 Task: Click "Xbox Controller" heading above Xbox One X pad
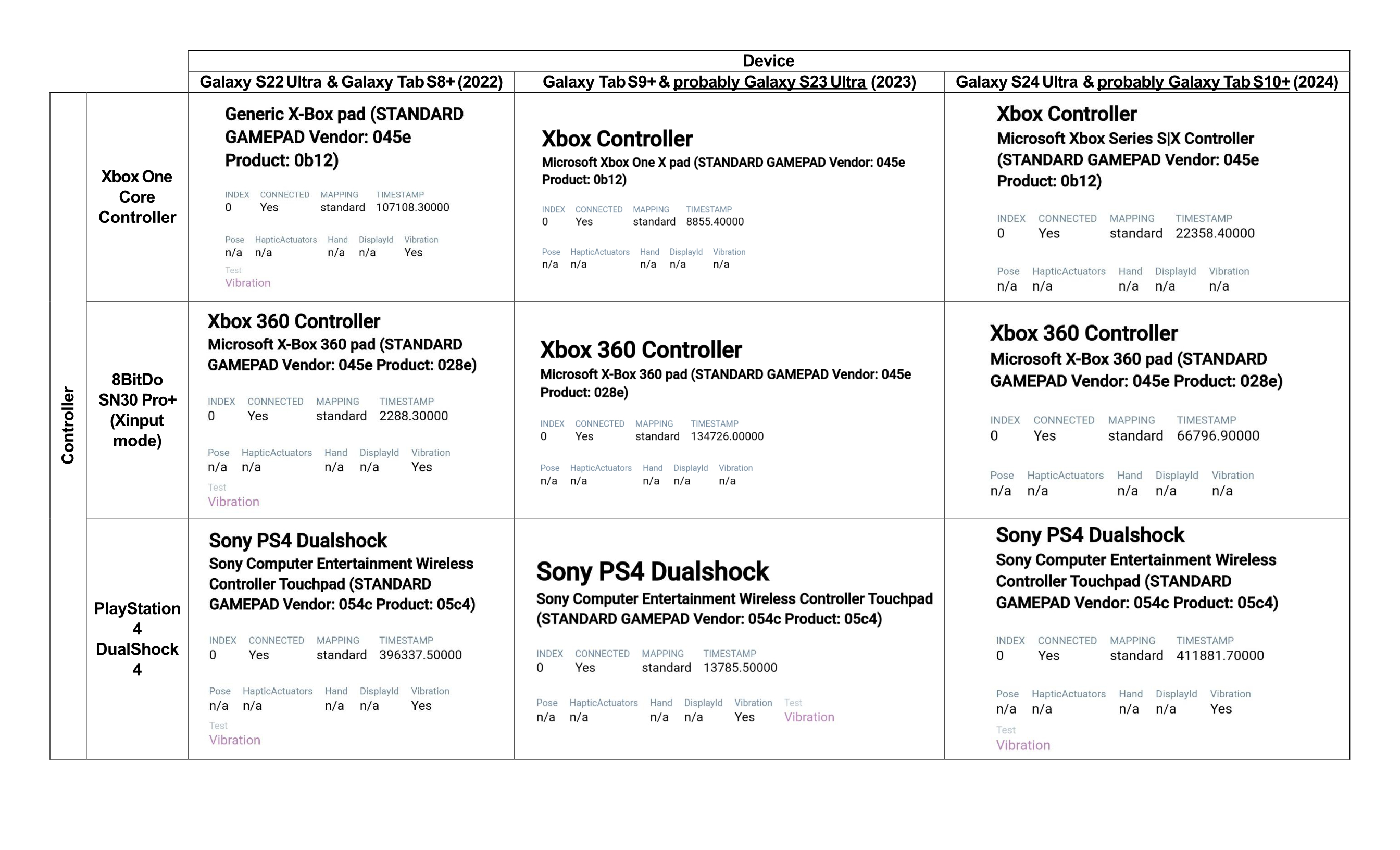pyautogui.click(x=617, y=139)
